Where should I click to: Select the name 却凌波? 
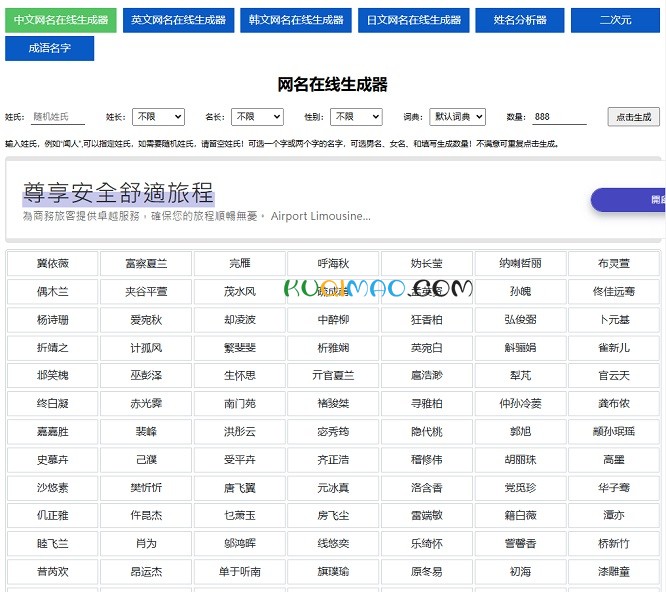click(240, 320)
